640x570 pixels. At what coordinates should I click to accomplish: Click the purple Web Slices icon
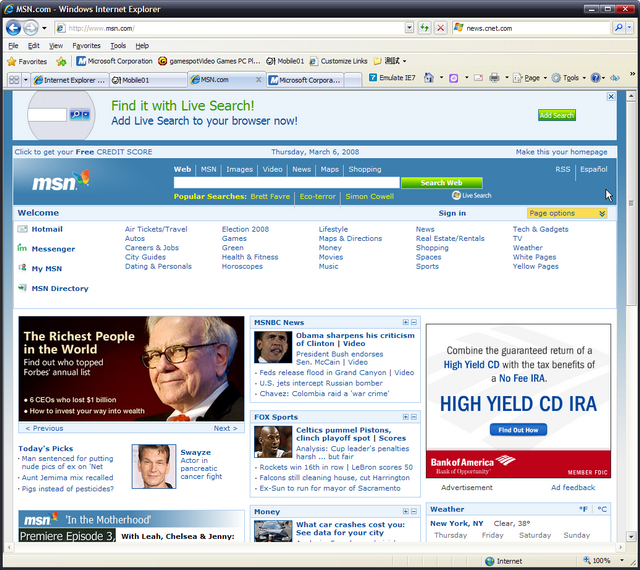pyautogui.click(x=453, y=78)
